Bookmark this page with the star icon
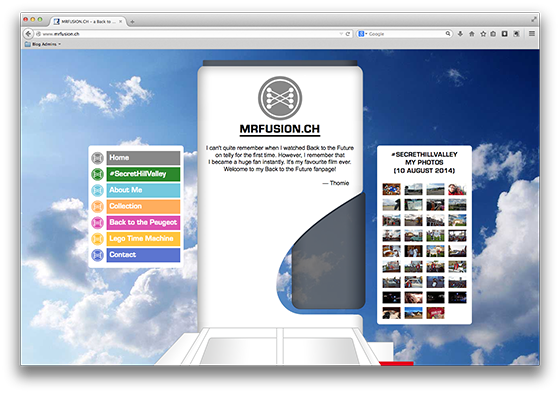The image size is (560, 394). point(483,34)
